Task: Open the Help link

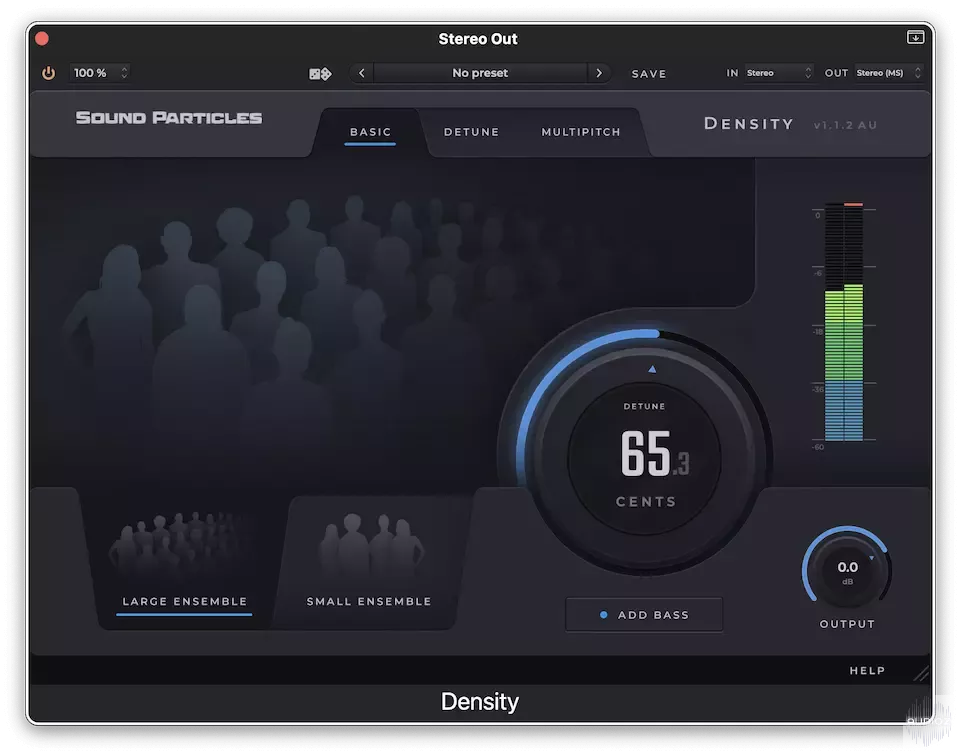Action: click(x=867, y=671)
